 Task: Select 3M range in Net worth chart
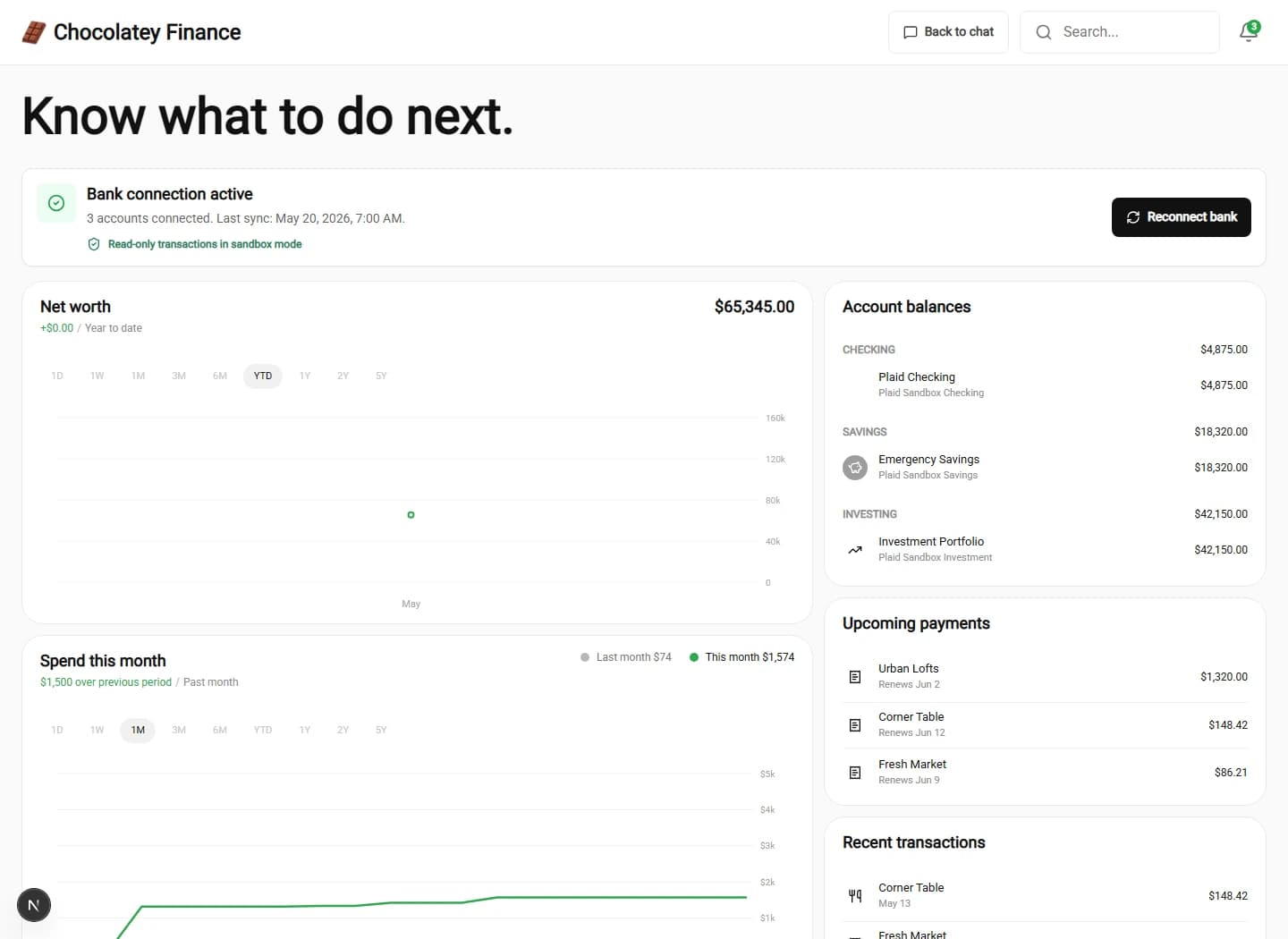[179, 376]
